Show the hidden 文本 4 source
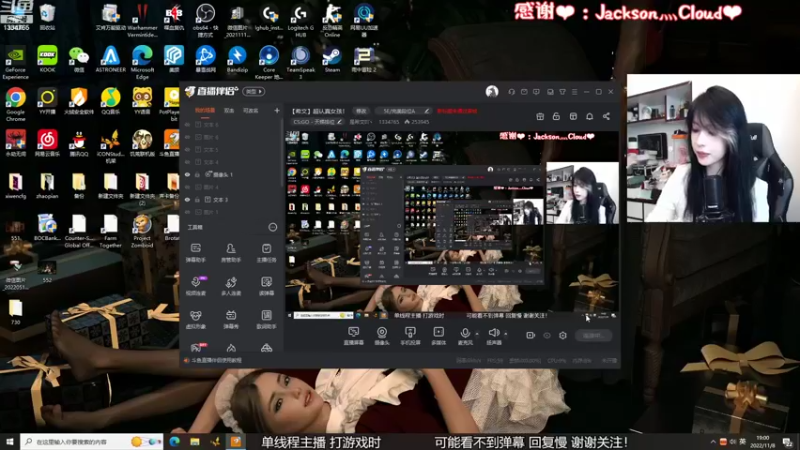 (x=187, y=162)
